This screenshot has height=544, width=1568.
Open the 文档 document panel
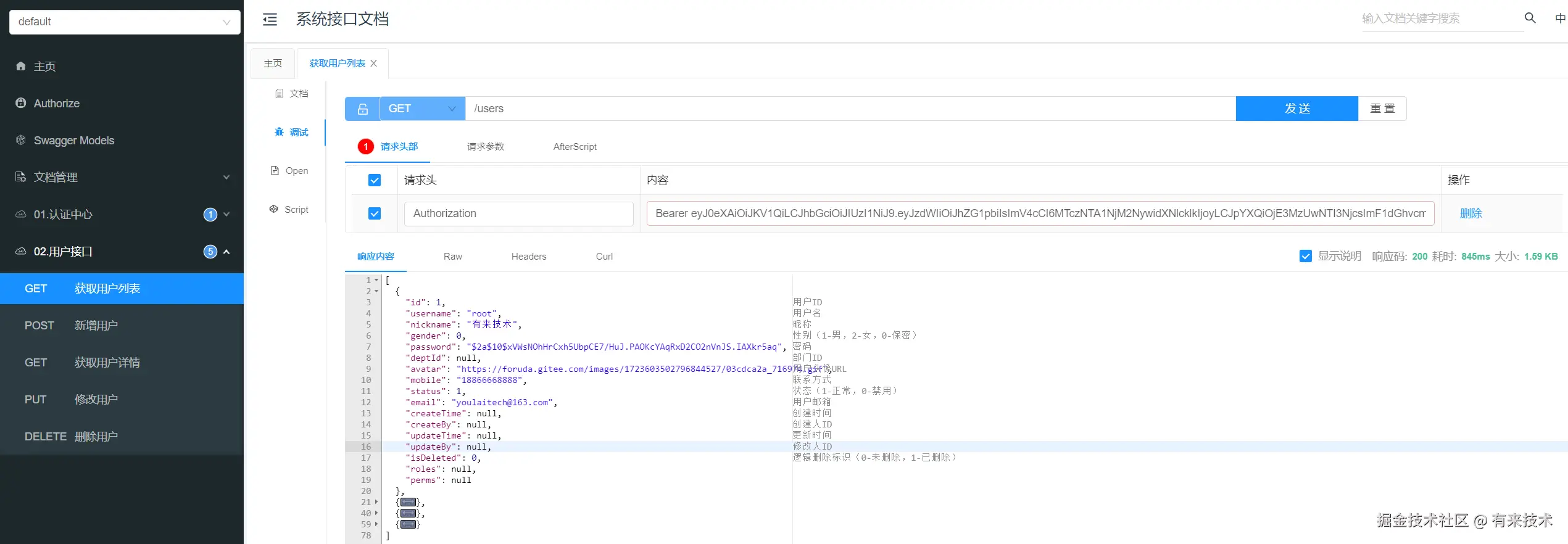coord(291,93)
